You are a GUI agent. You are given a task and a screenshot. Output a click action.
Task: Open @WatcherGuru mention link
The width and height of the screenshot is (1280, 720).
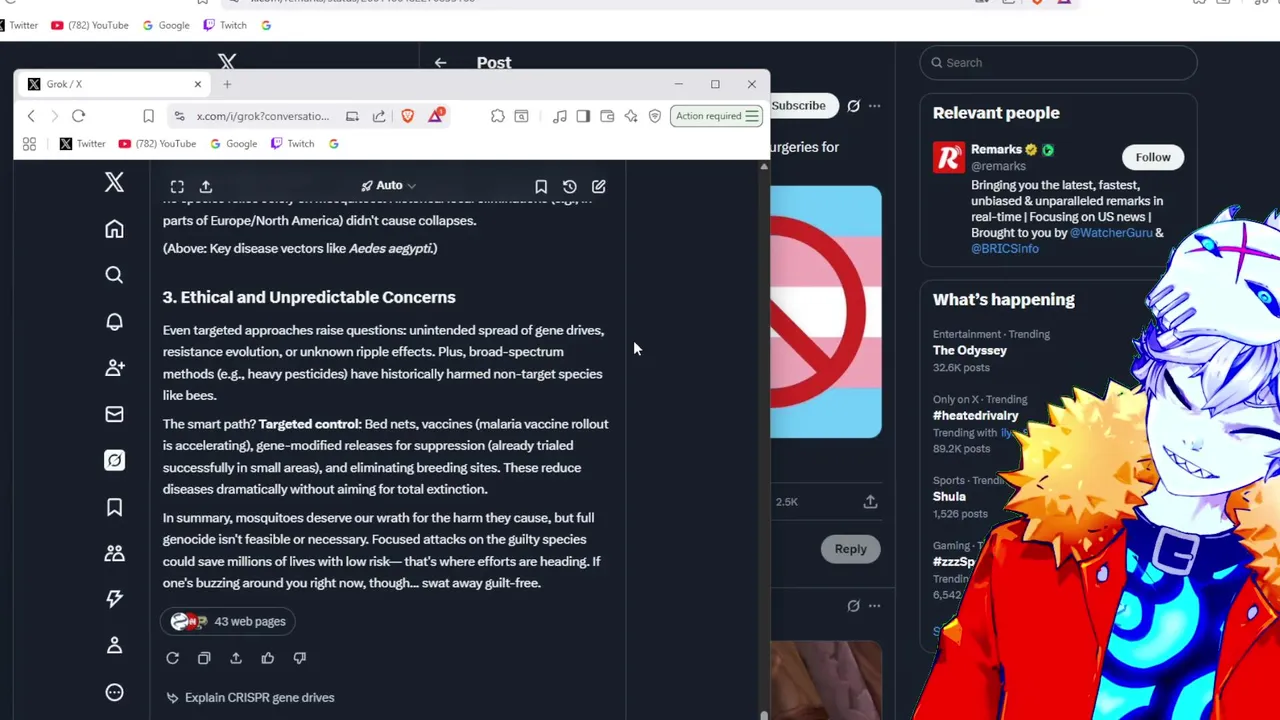click(1111, 232)
